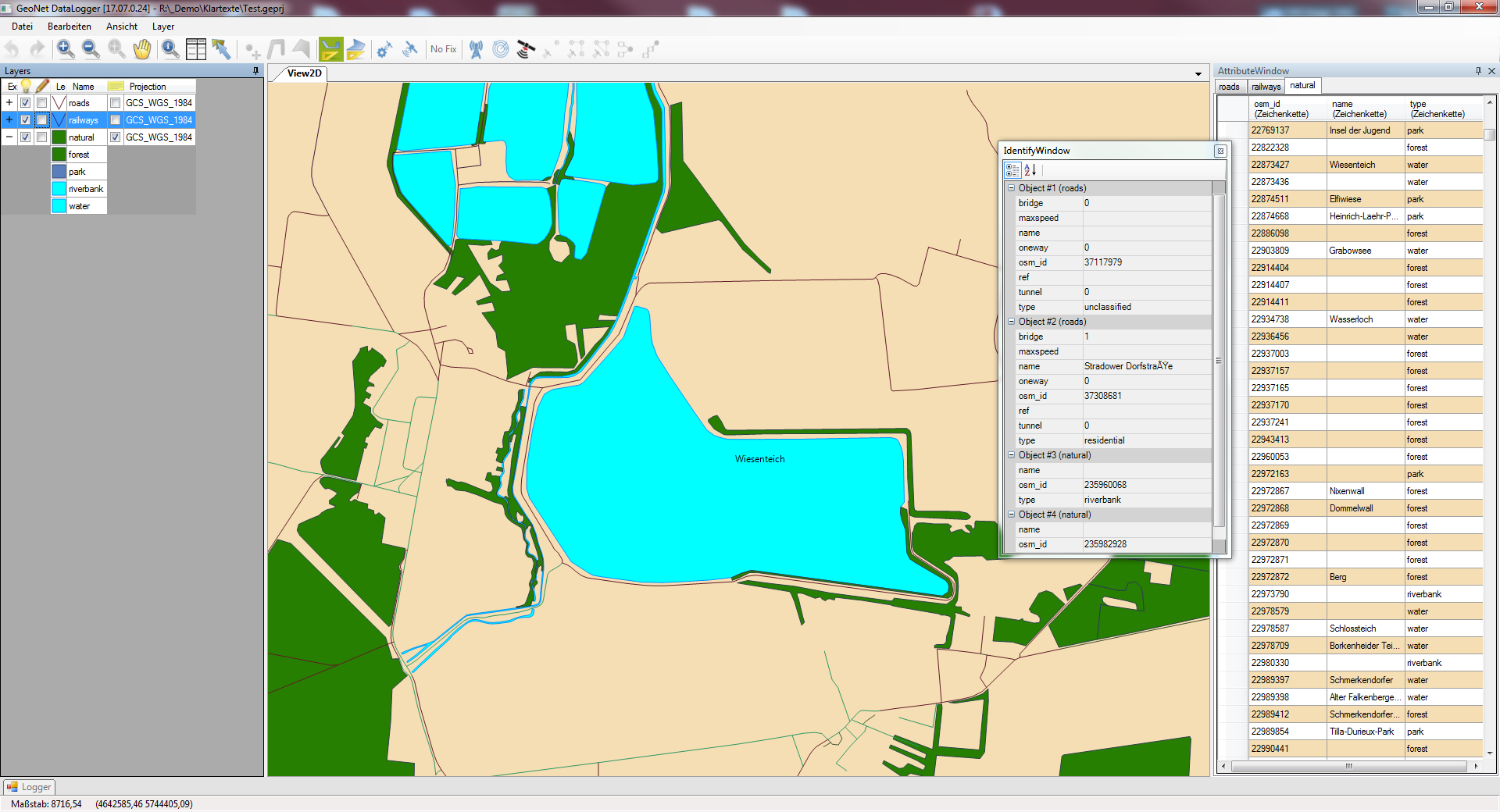Click the GPS polygon capture icon
The width and height of the screenshot is (1500, 812).
point(601,49)
